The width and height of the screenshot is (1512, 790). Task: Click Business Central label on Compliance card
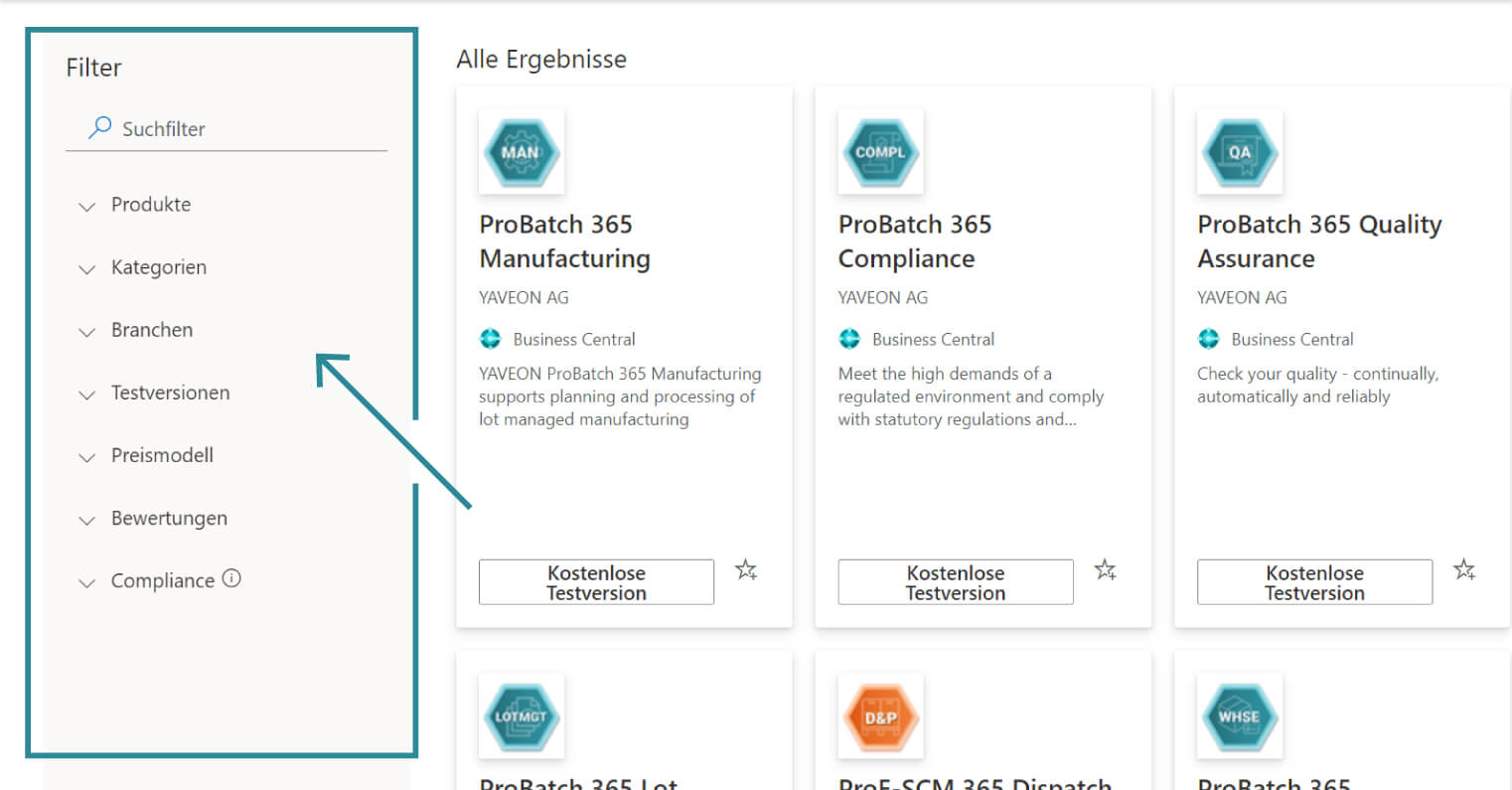click(933, 339)
